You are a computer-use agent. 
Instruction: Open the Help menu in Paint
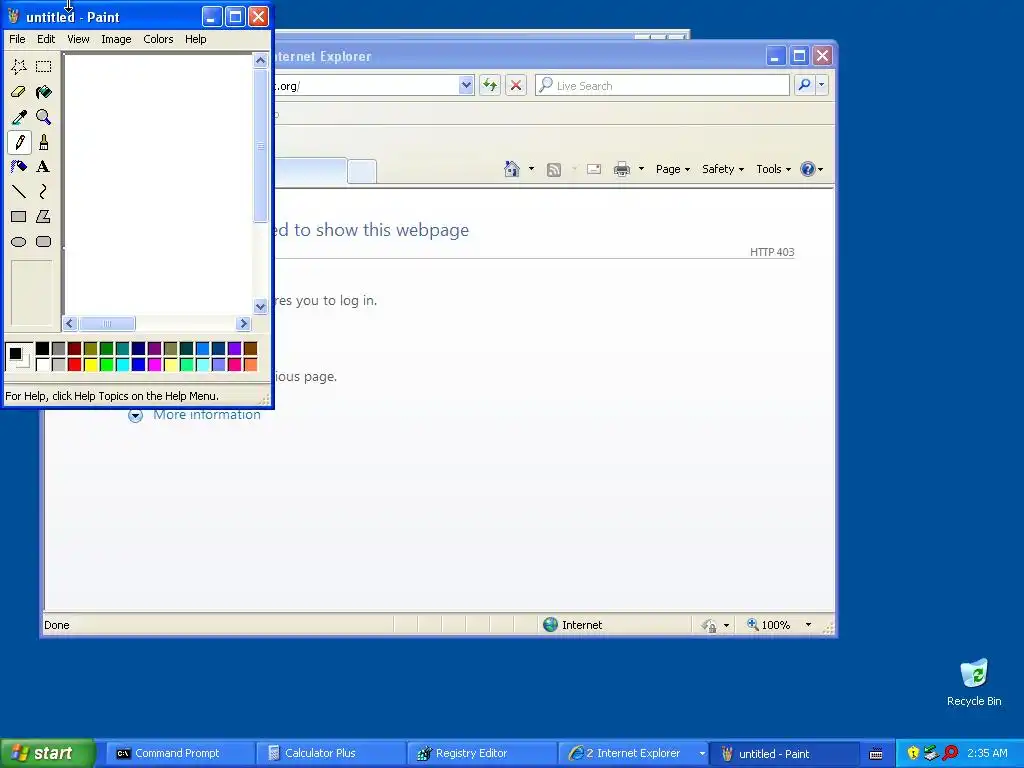(195, 39)
